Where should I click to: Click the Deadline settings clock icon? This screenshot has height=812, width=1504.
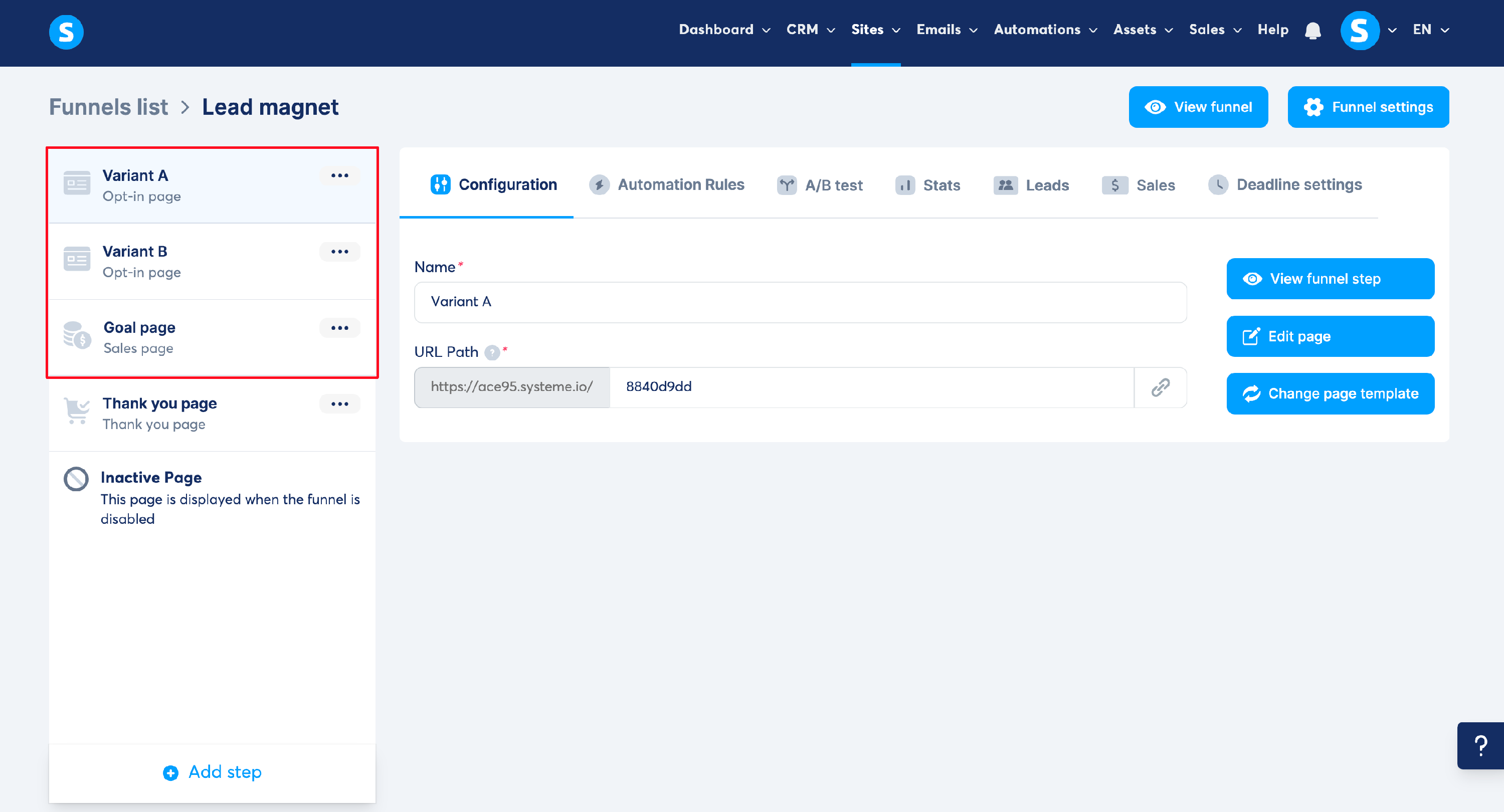click(1218, 184)
